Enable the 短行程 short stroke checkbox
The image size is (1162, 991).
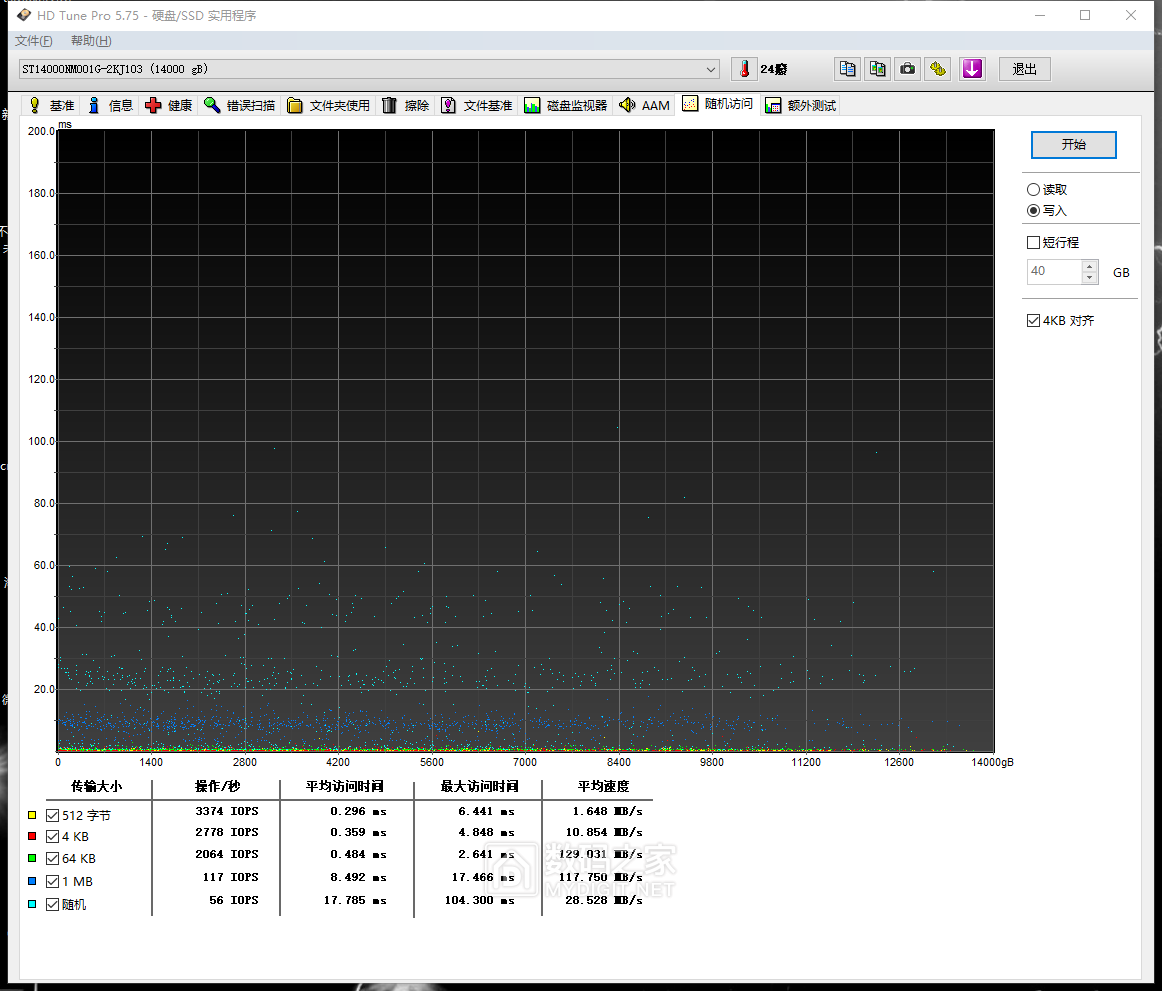tap(1034, 243)
